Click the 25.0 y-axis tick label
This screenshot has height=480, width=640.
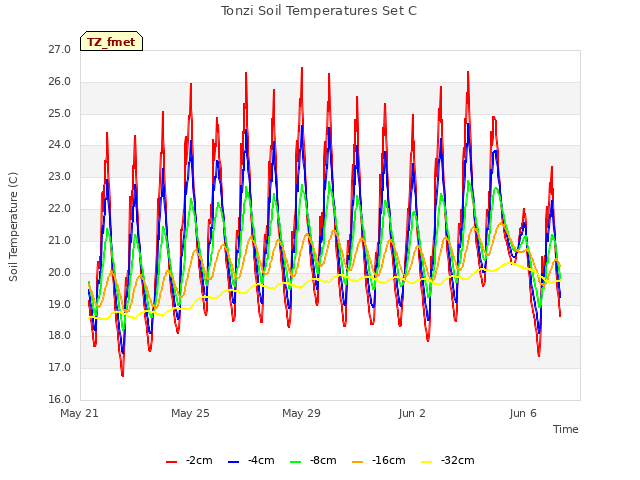[x=60, y=113]
